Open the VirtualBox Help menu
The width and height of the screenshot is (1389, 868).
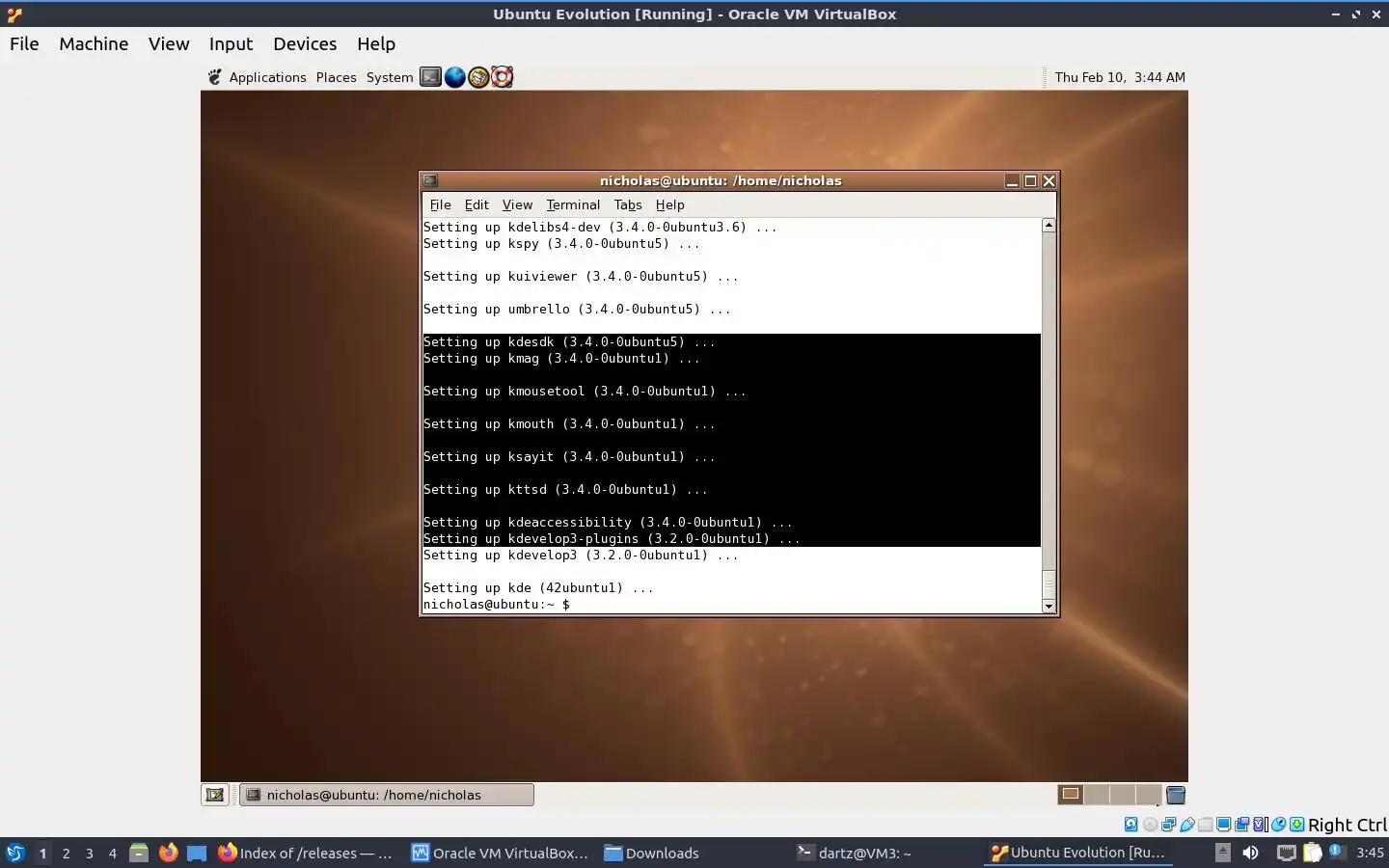click(376, 43)
